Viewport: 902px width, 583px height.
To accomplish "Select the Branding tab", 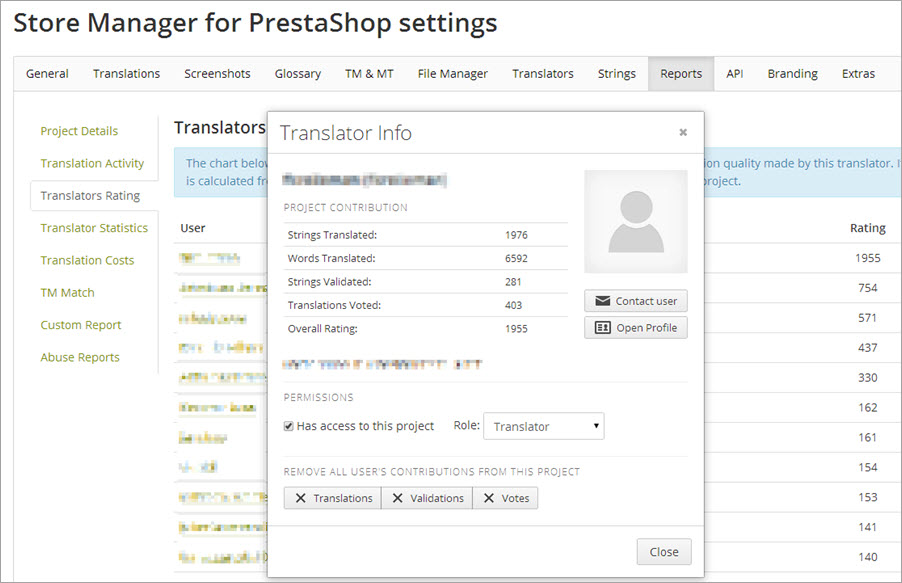I will pos(792,74).
